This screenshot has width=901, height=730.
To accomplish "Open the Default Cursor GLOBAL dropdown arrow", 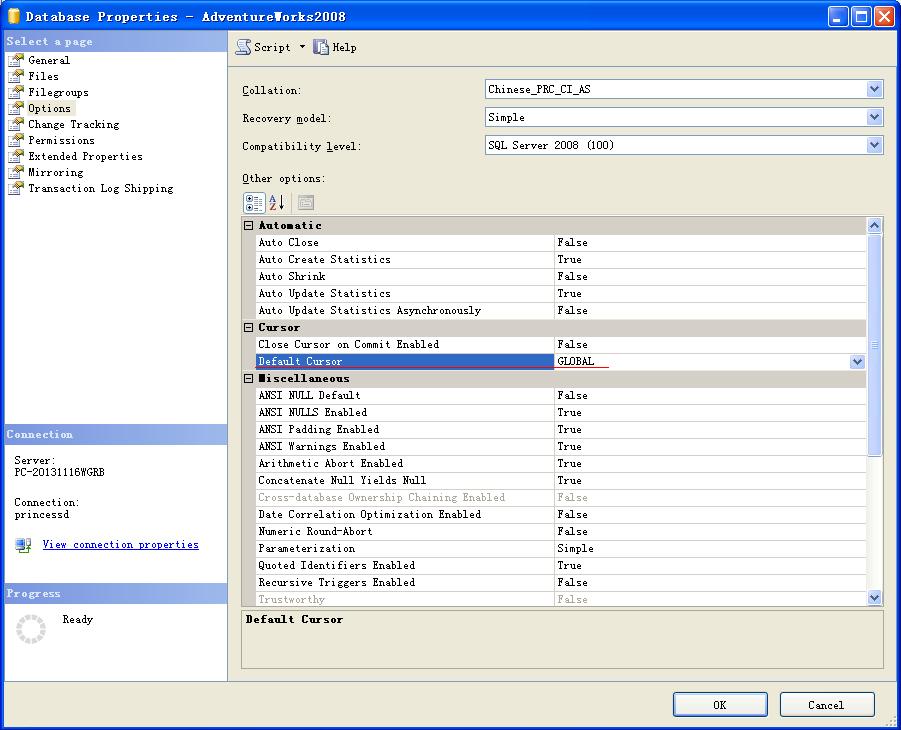I will coord(857,362).
